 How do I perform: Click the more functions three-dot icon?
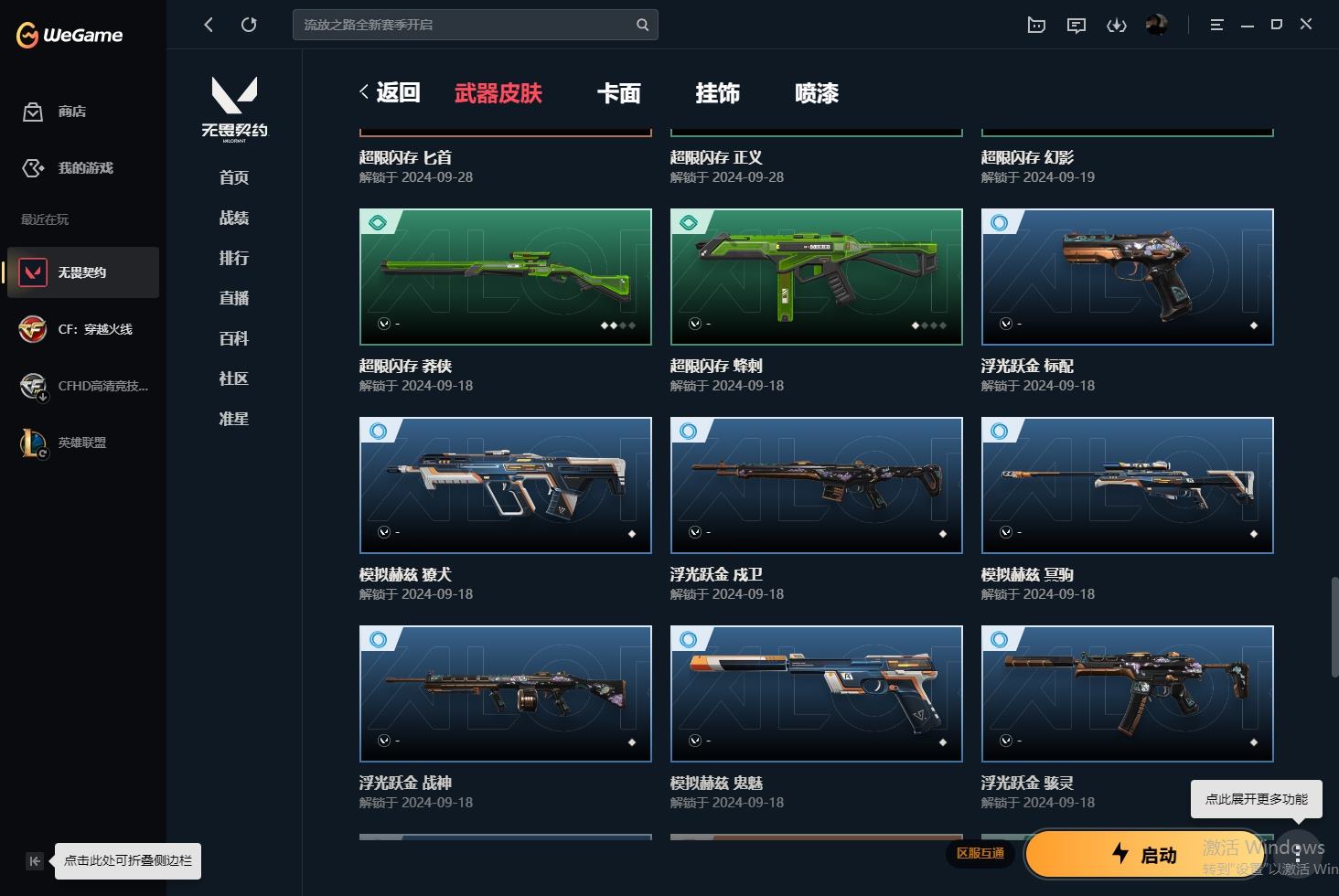click(x=1297, y=854)
